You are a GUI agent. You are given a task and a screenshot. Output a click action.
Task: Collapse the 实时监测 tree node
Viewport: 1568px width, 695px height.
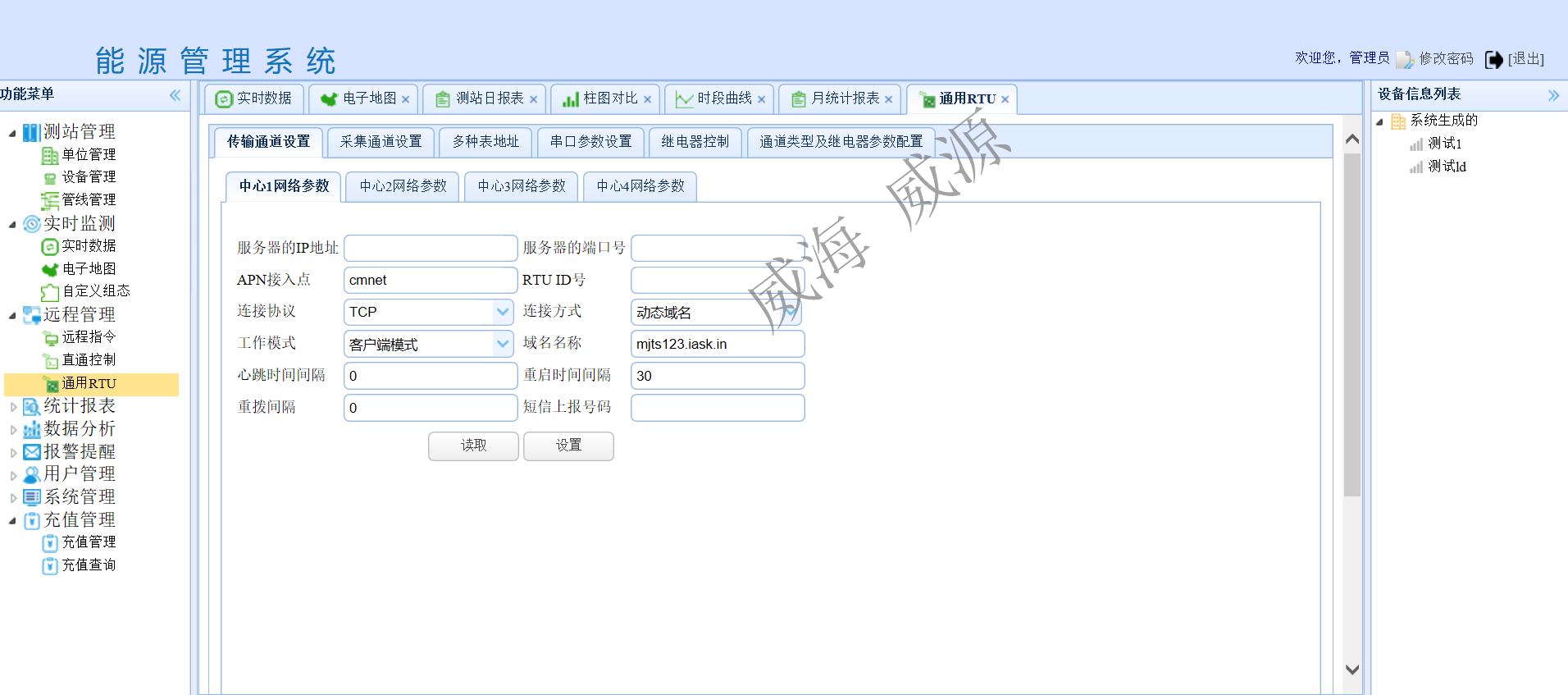pos(12,224)
